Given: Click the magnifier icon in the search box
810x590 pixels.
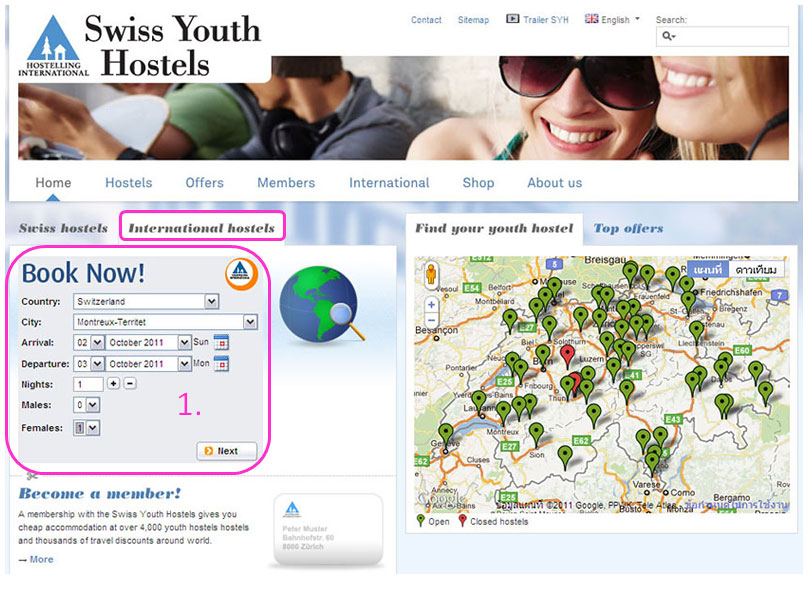Looking at the screenshot, I should (668, 36).
